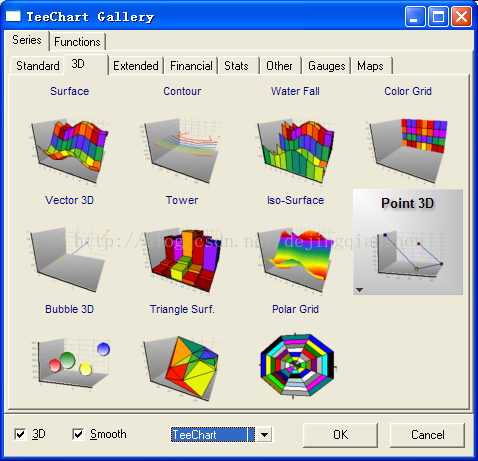Choose the Water Fall chart image
Viewport: 478px width, 461px height.
295,151
